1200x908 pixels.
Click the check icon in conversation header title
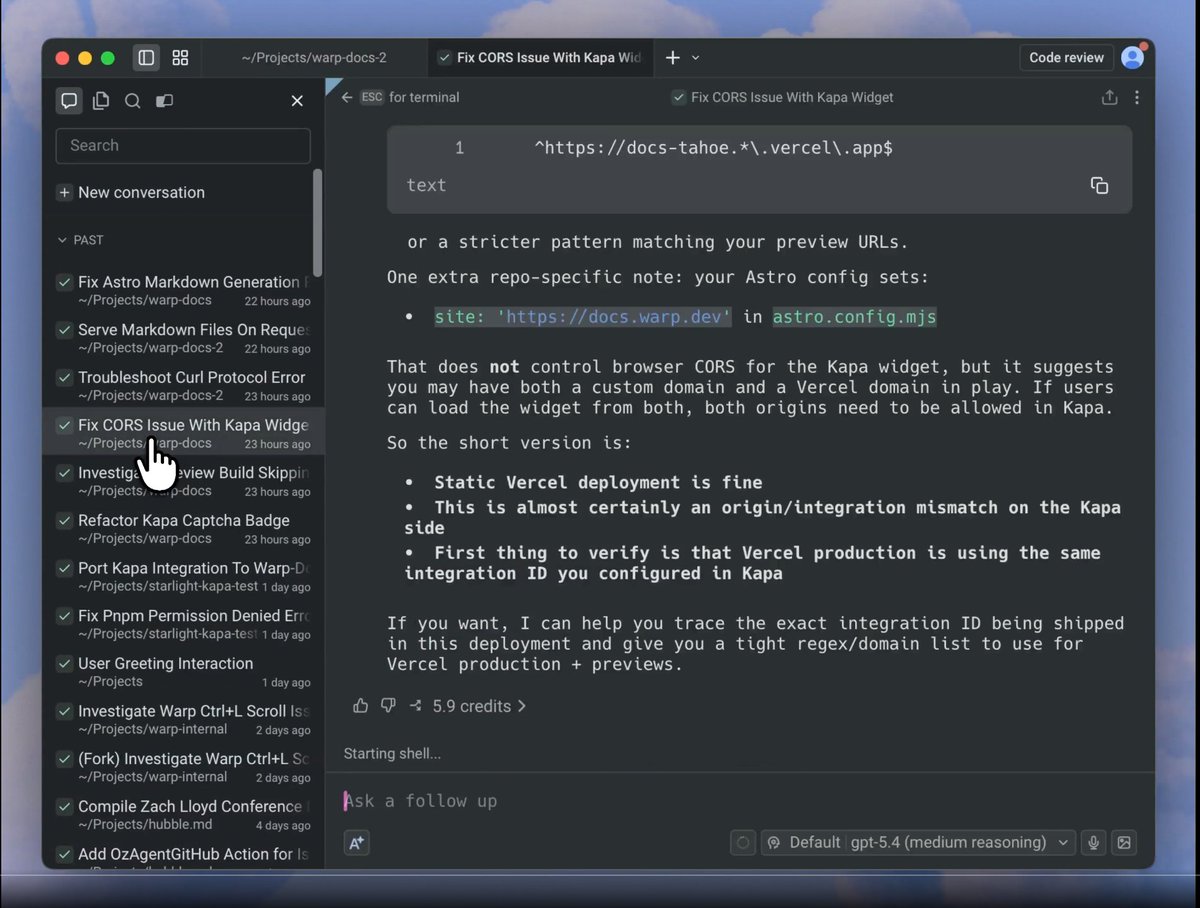678,97
